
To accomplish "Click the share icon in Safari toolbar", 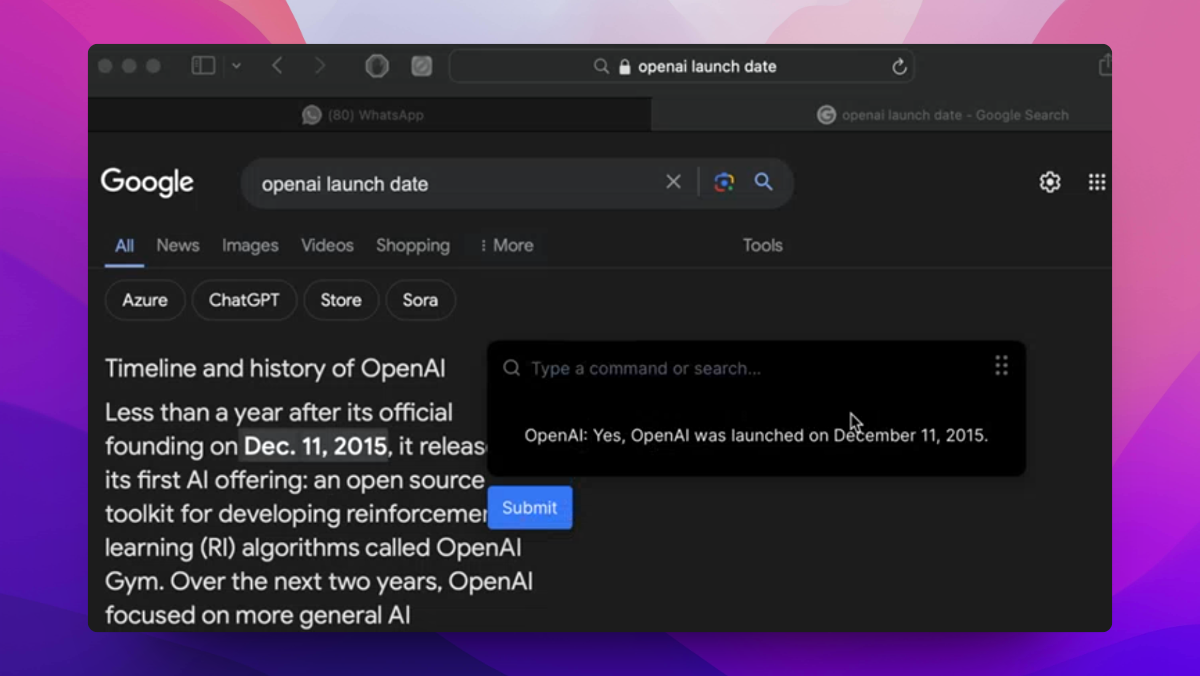I will pyautogui.click(x=1105, y=66).
